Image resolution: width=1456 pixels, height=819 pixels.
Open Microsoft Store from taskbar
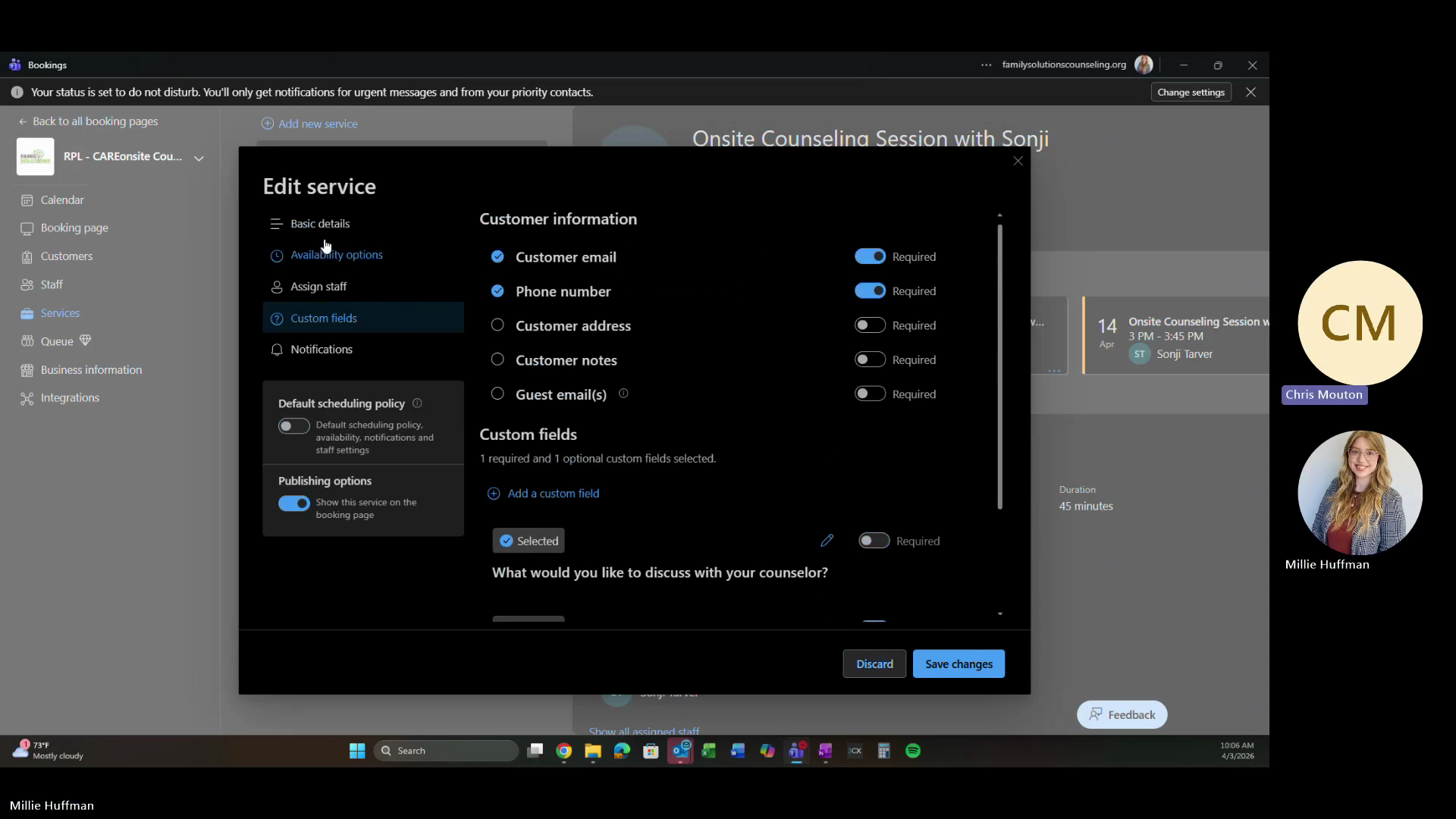coord(651,751)
